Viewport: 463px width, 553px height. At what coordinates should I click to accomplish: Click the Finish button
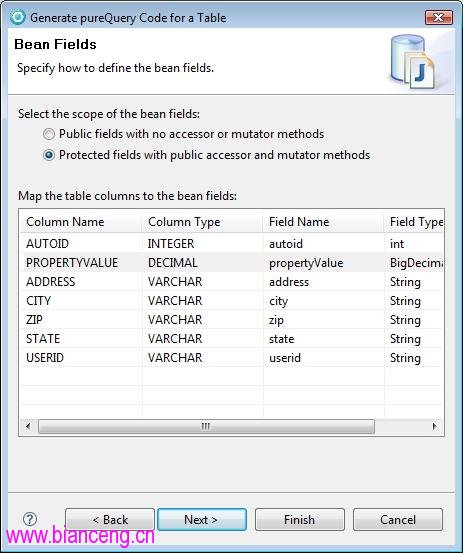[x=300, y=519]
